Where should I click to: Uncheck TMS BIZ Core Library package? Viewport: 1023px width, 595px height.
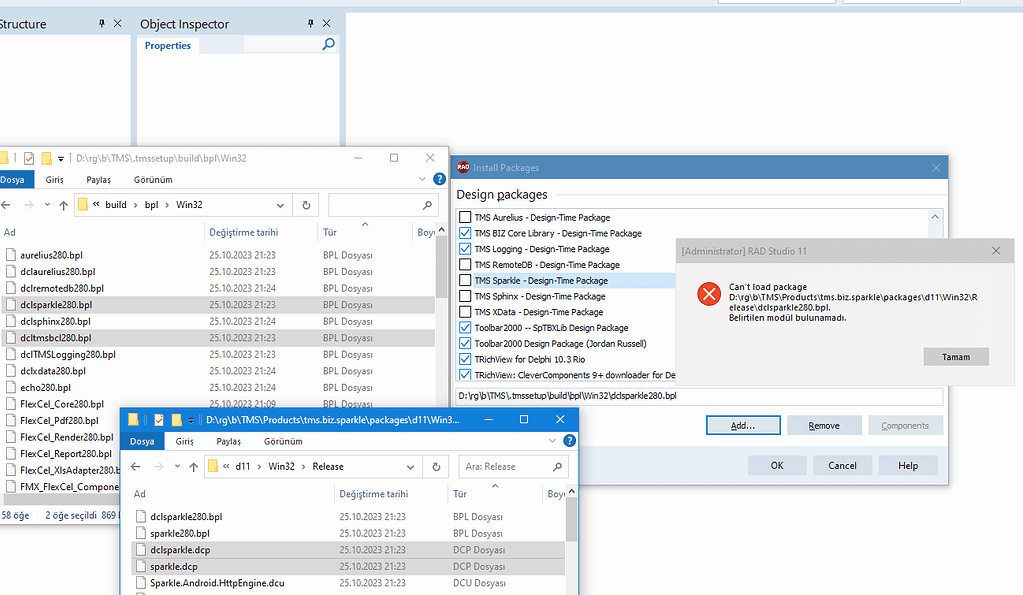pos(464,233)
